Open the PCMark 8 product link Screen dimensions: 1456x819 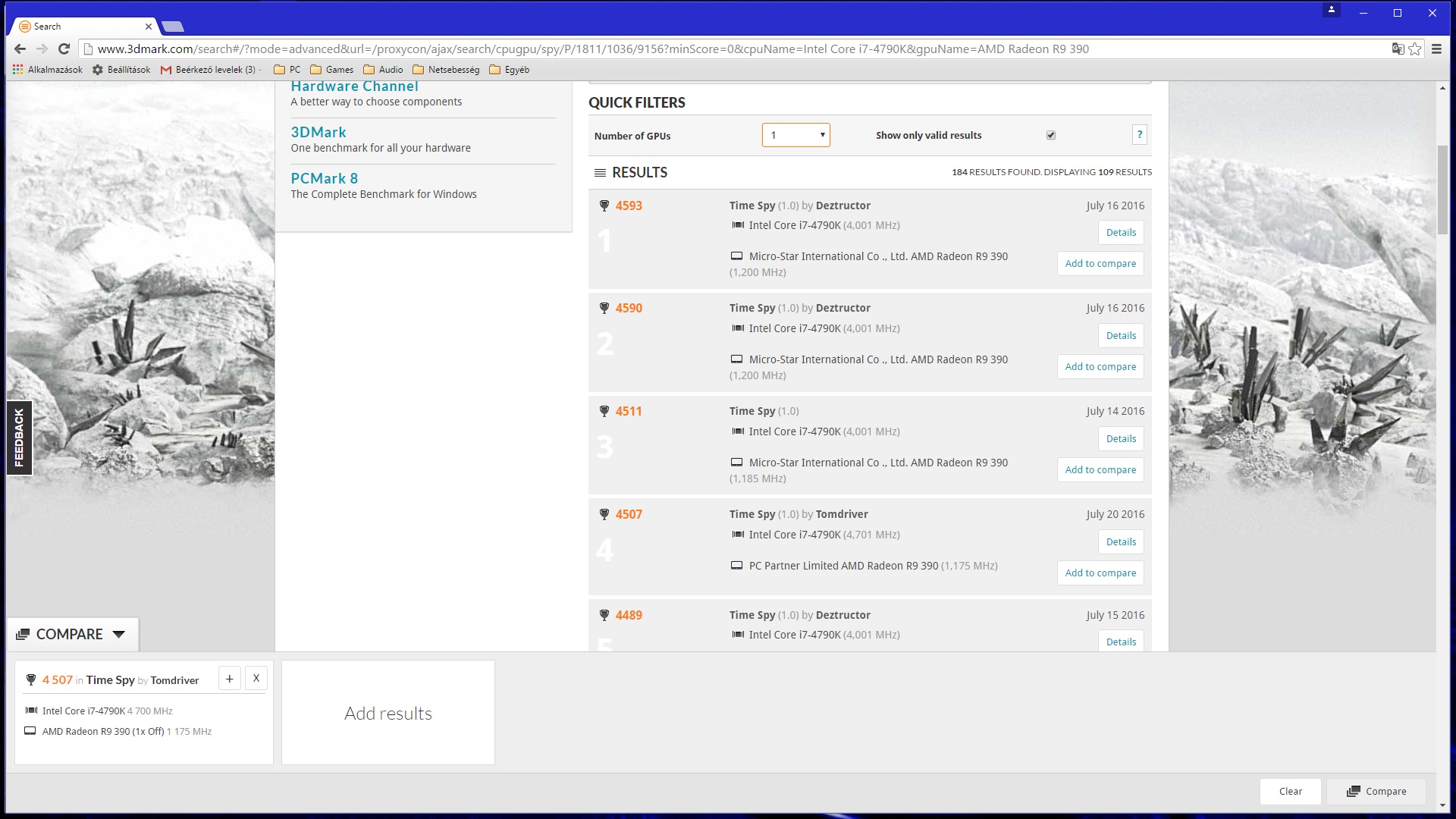point(324,178)
